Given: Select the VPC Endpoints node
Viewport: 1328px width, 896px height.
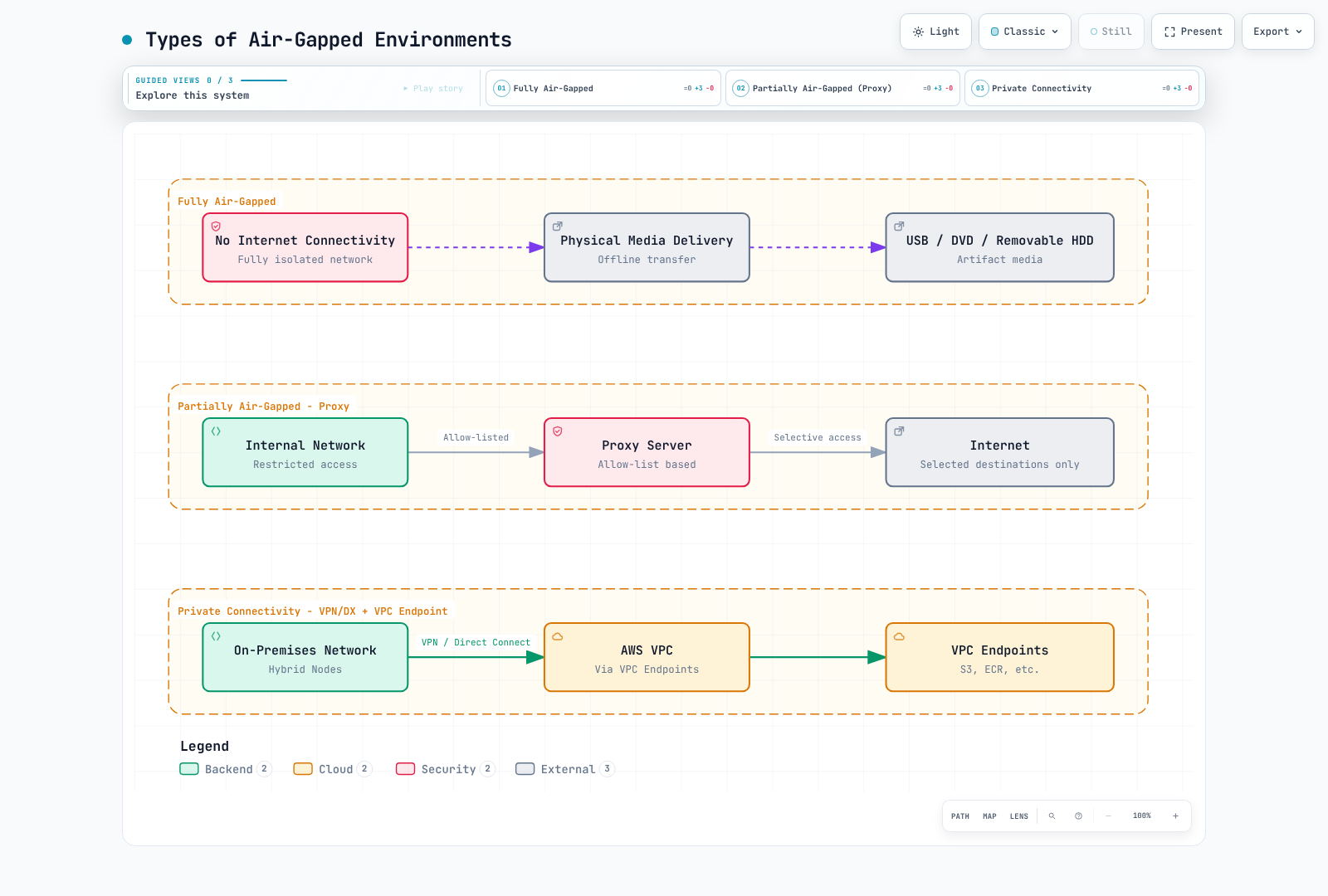Looking at the screenshot, I should (999, 657).
